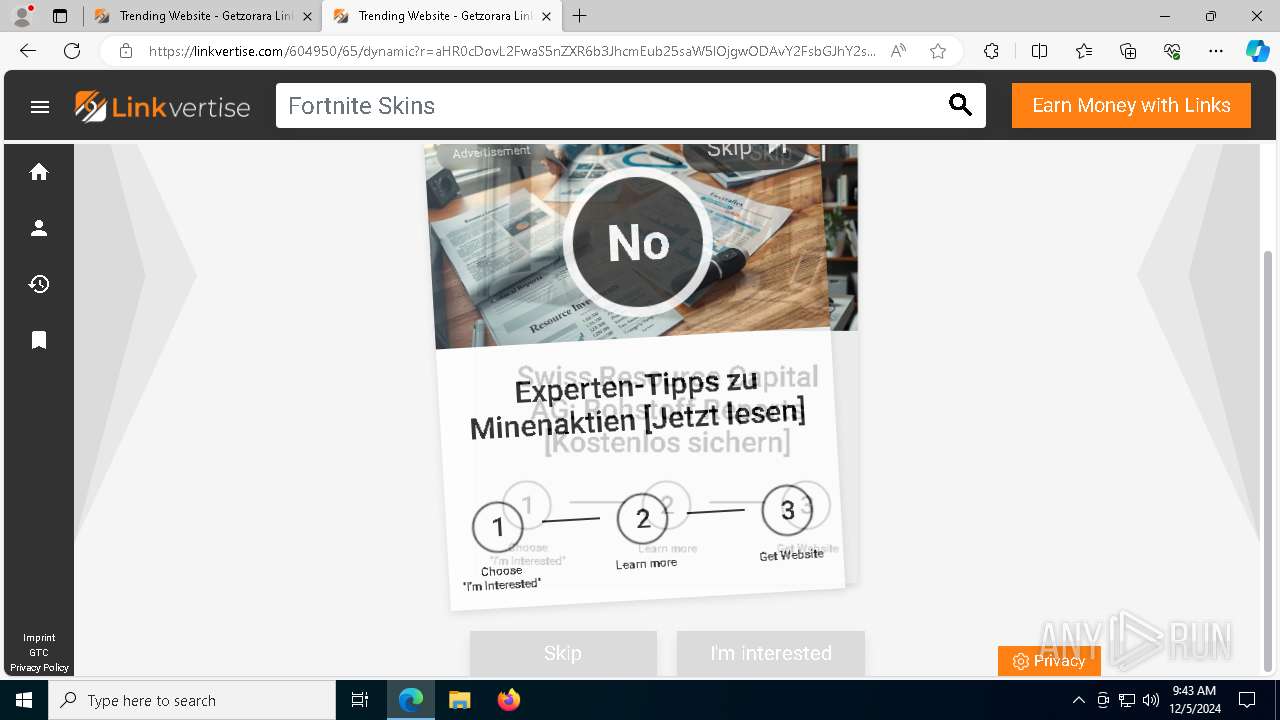1280x720 pixels.
Task: Click Earn Money with Links button
Action: pyautogui.click(x=1131, y=105)
